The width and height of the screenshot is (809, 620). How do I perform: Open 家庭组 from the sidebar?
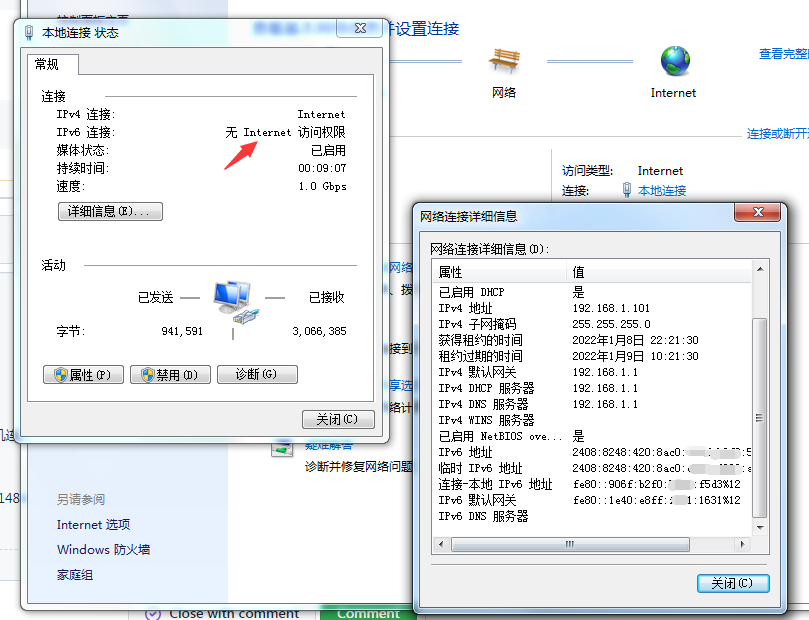point(73,574)
